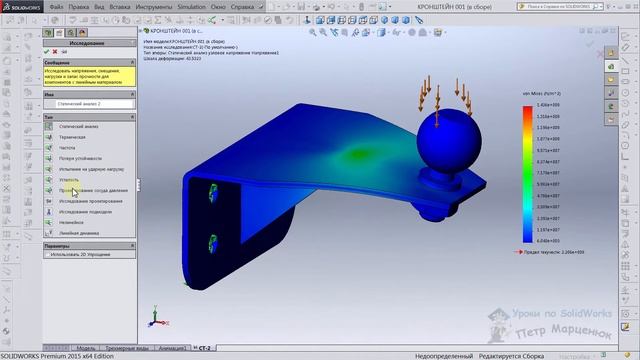The height and width of the screenshot is (360, 640).
Task: Open the ConfigurationManager tab
Action: point(71,33)
